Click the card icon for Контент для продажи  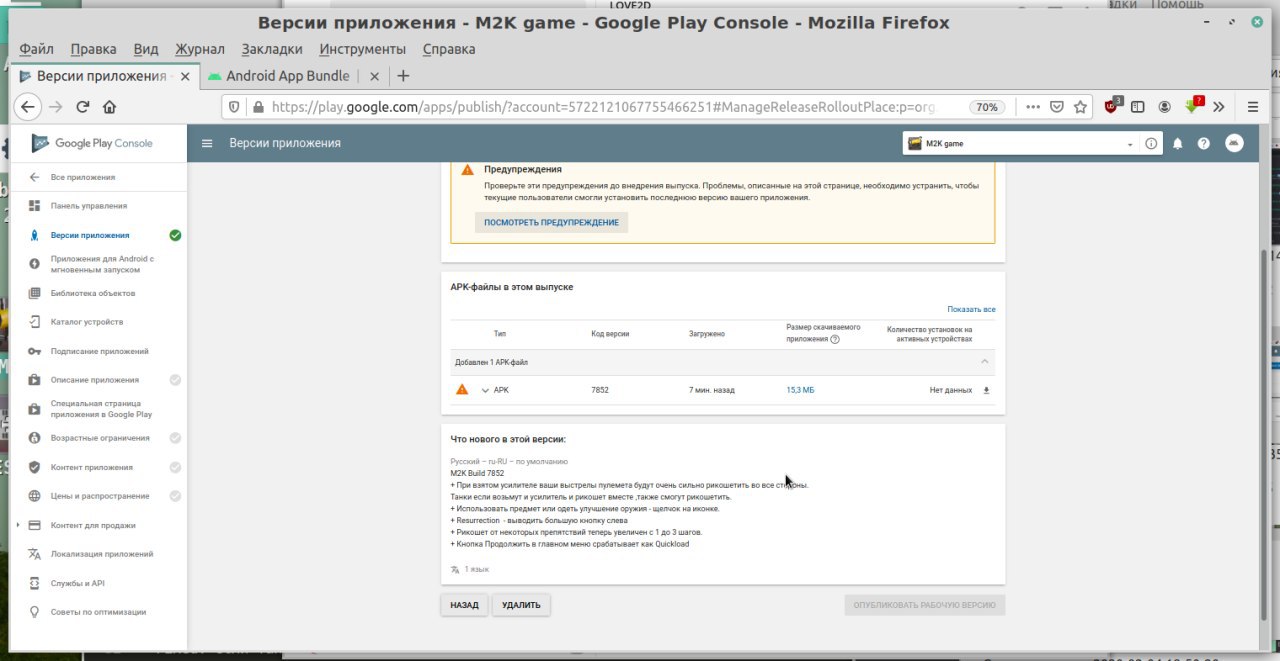[x=34, y=525]
